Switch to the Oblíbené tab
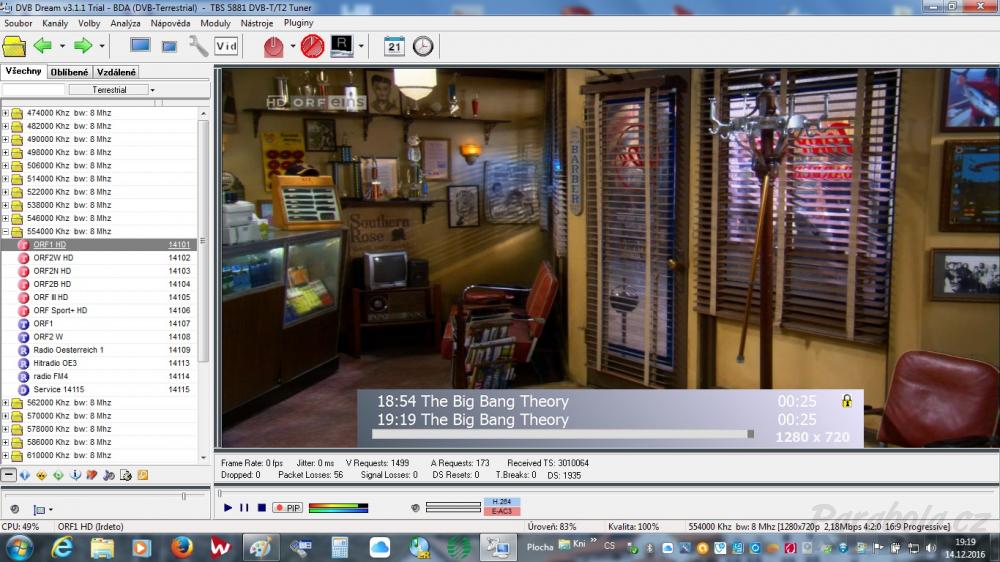The height and width of the screenshot is (562, 1000). [70, 72]
